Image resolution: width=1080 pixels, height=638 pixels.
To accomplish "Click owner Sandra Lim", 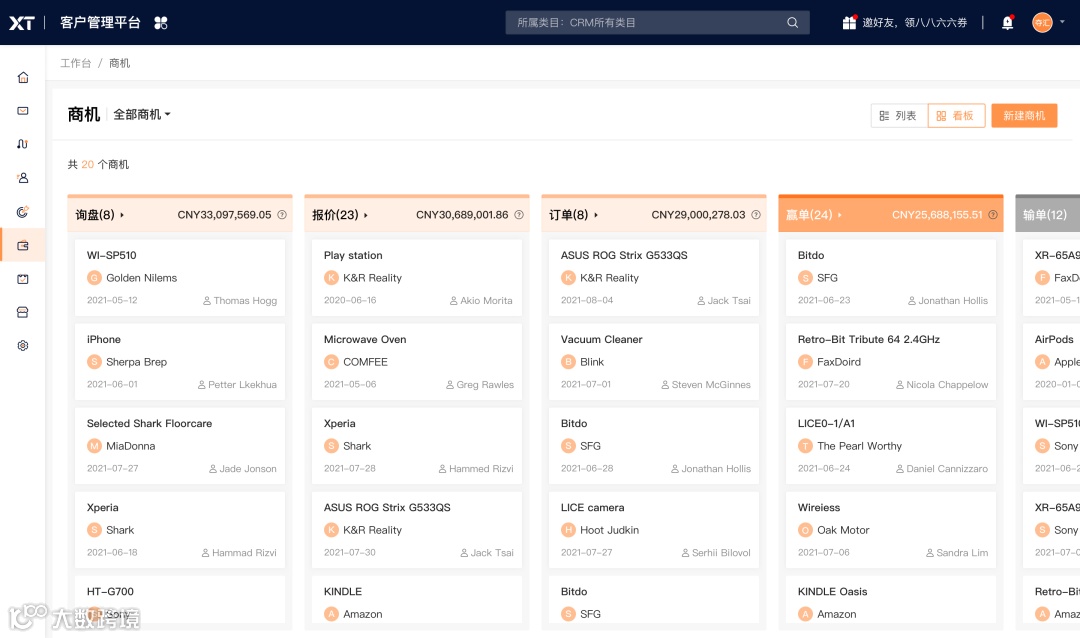I will [957, 553].
